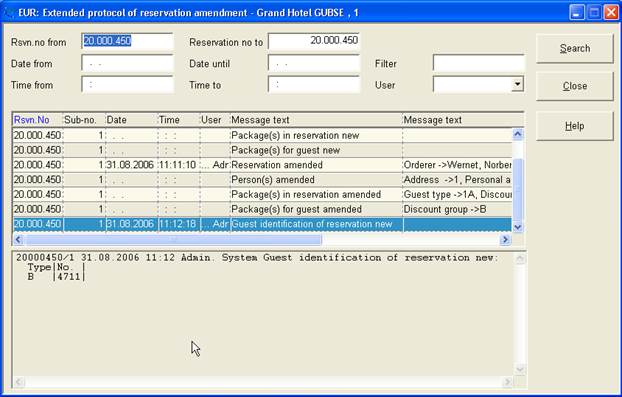
Task: Click the table's horizontal scrollbar thumb
Action: 174,239
